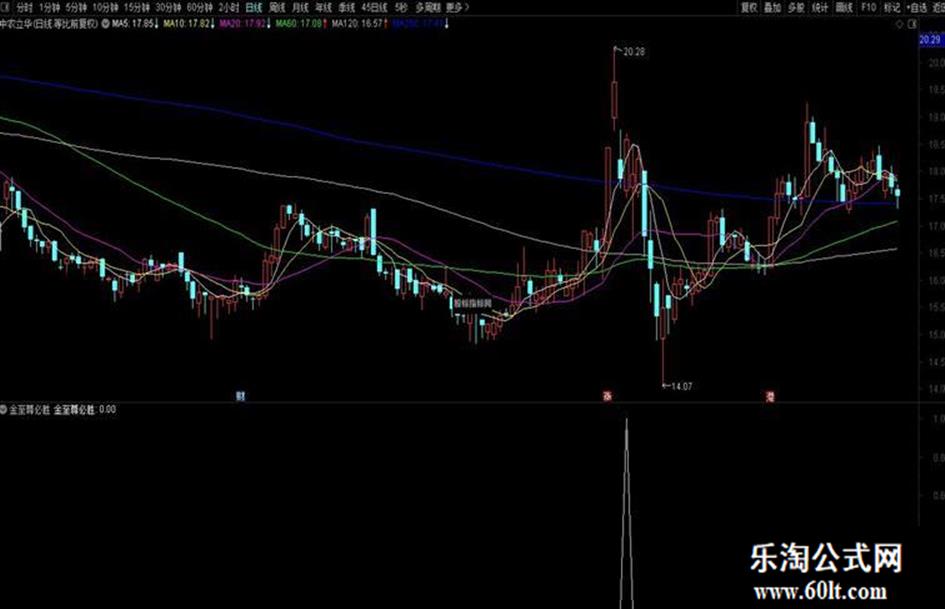Switch to the 年线 yearly chart
Viewport: 945px width, 609px height.
[x=324, y=7]
